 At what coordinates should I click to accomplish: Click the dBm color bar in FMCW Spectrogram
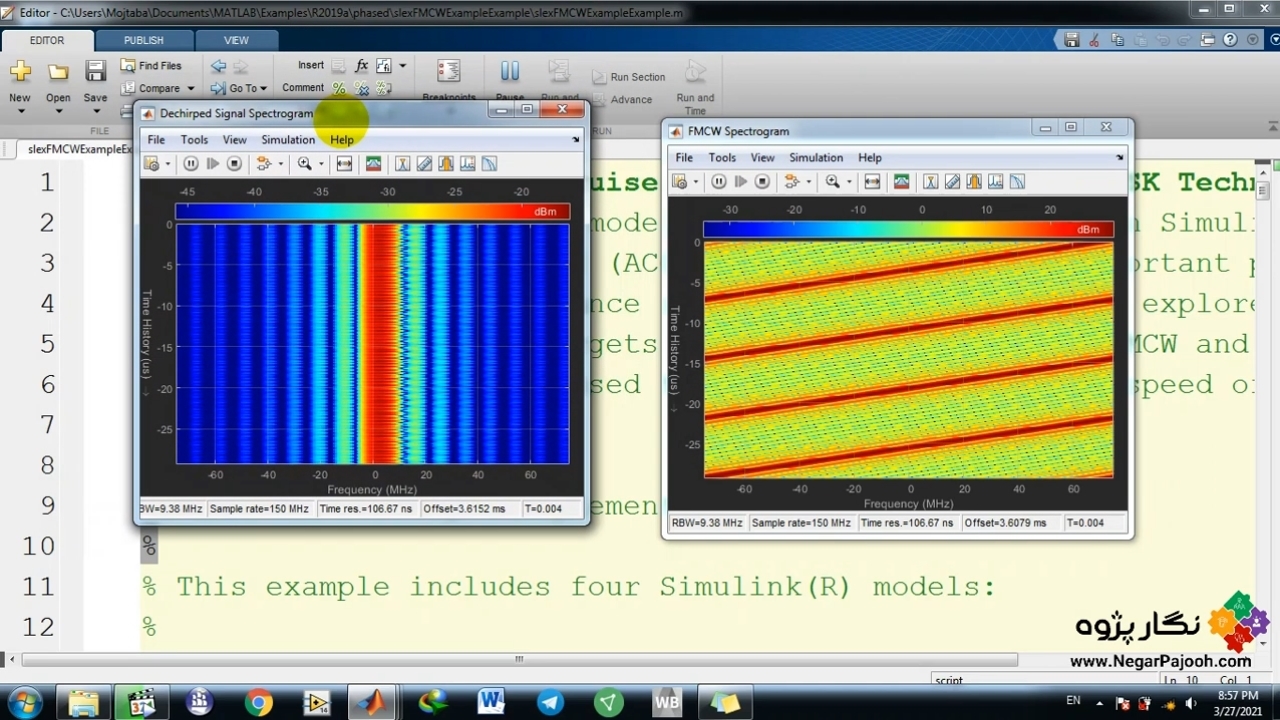click(x=907, y=229)
